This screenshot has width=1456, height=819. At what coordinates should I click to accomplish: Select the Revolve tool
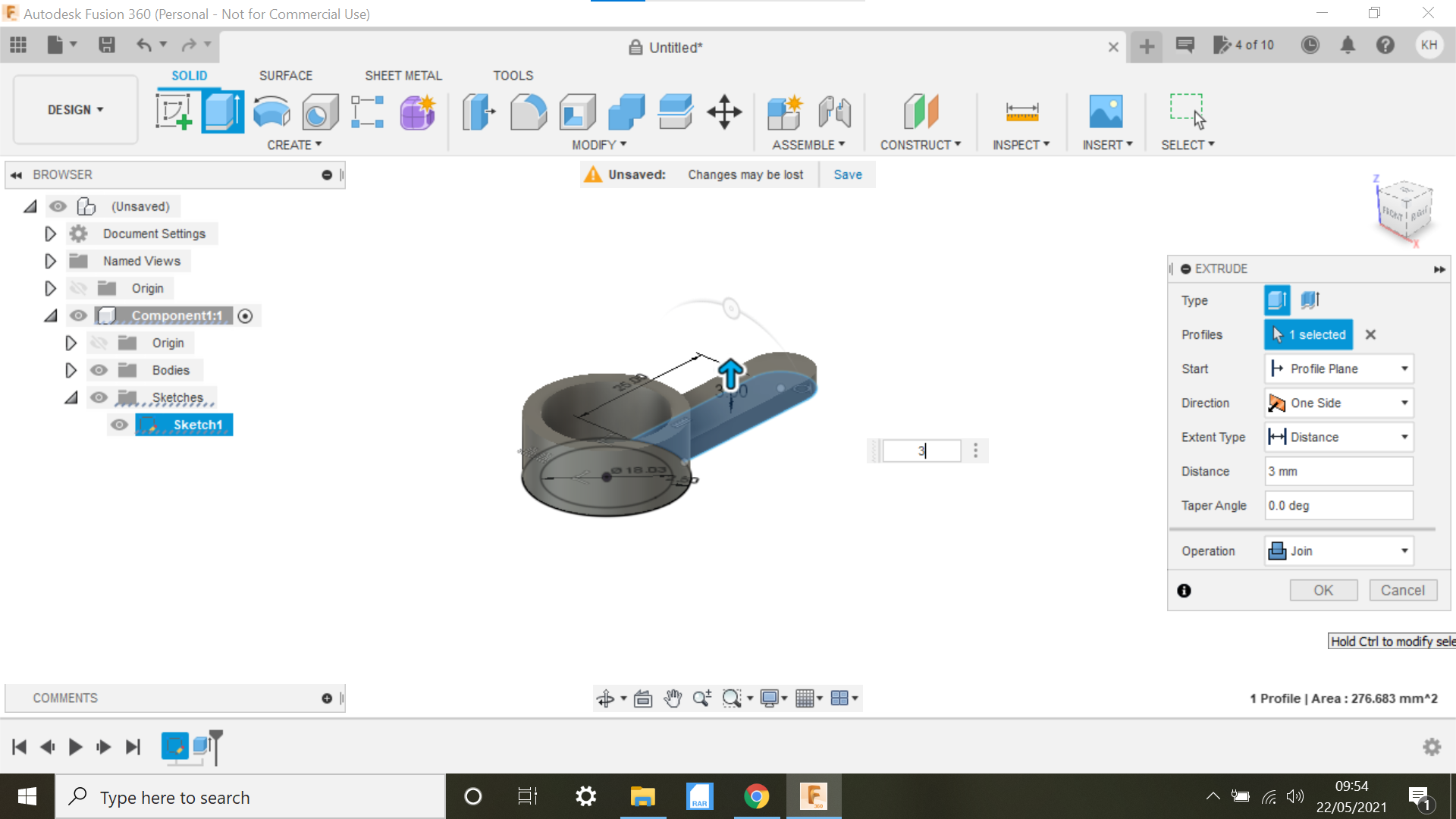[x=271, y=111]
